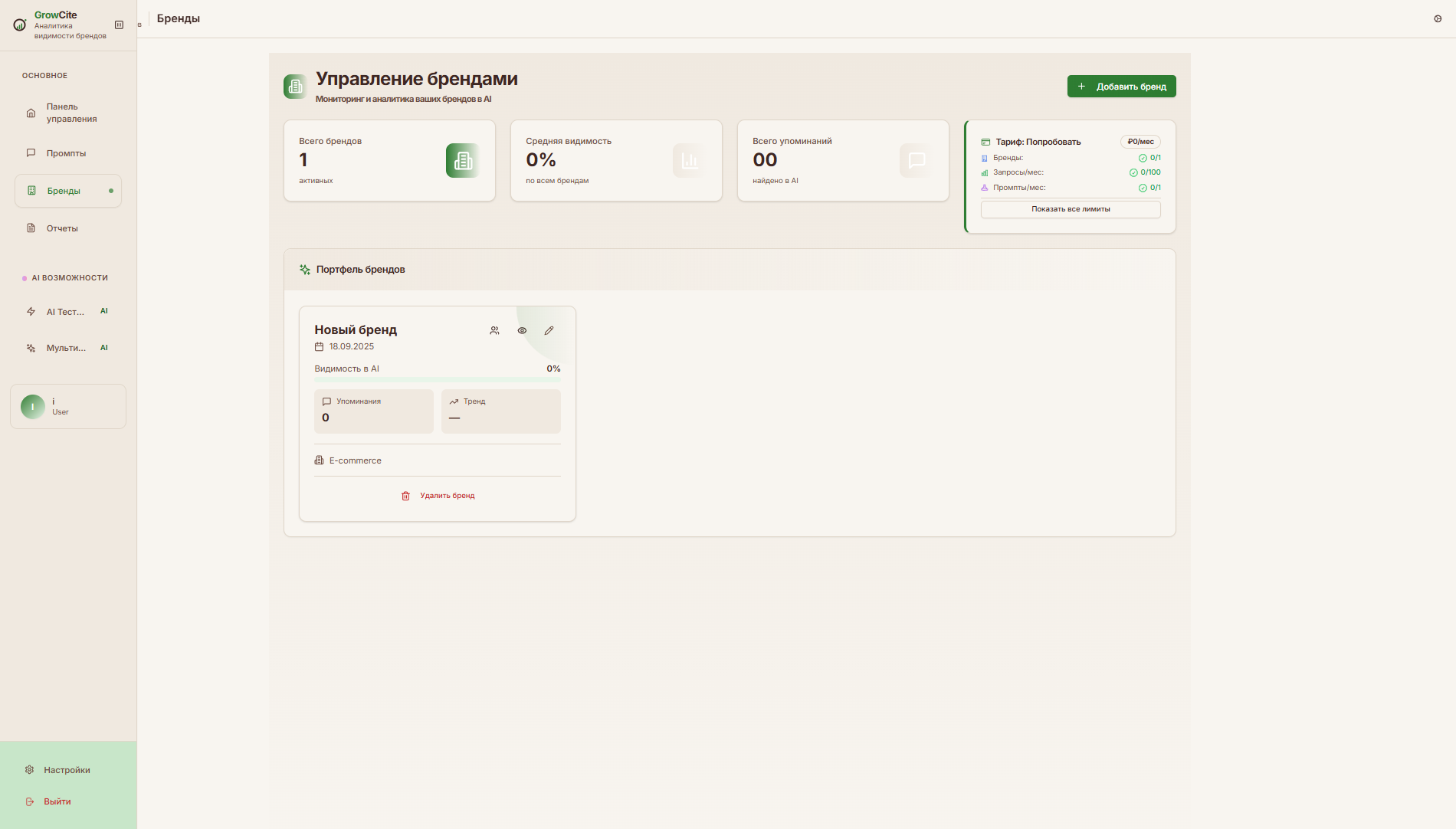This screenshot has height=829, width=1456.
Task: Expand limits with Показать все лимиты
Action: tap(1071, 209)
